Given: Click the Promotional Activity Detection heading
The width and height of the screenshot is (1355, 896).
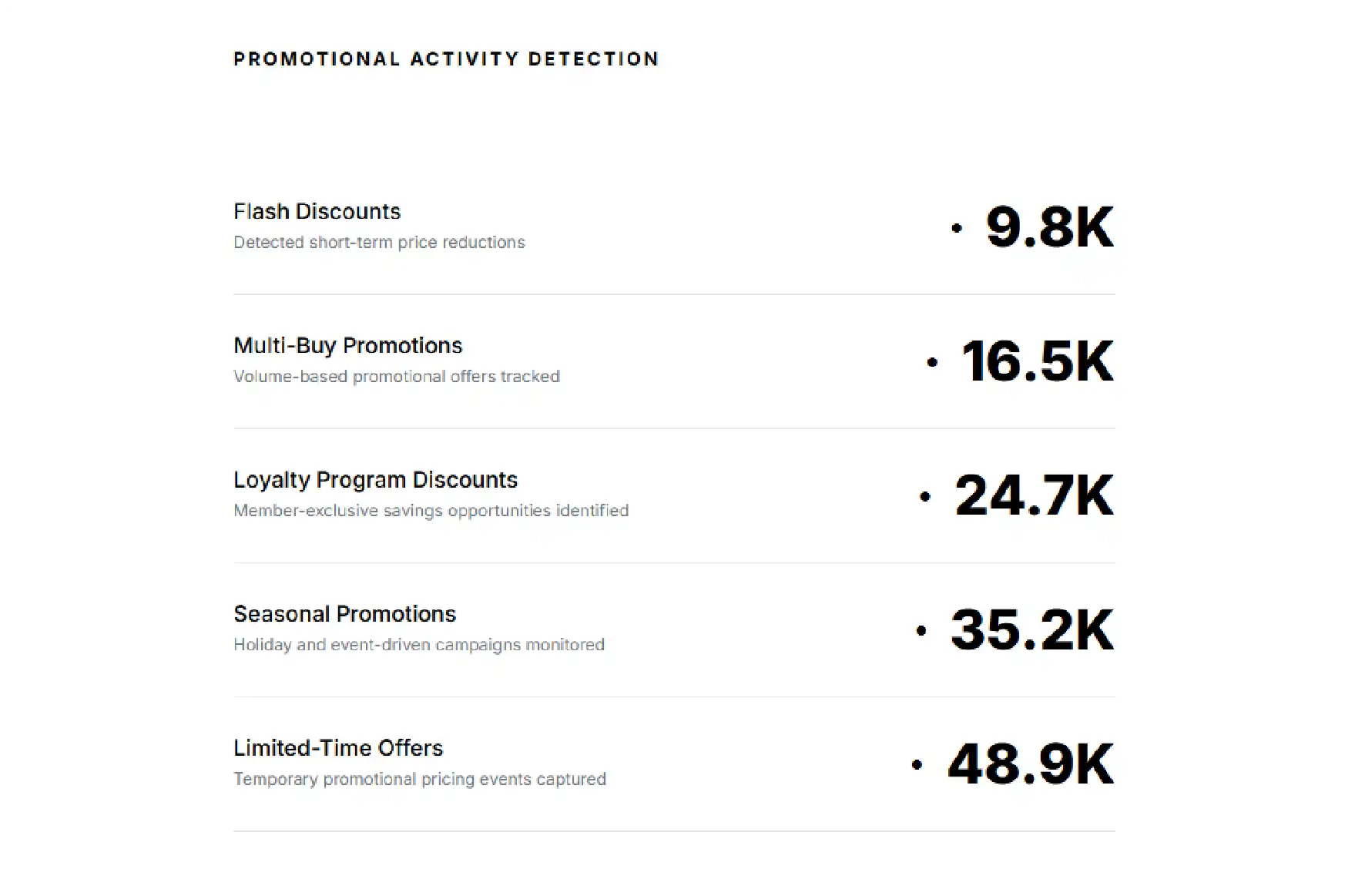Looking at the screenshot, I should click(446, 59).
